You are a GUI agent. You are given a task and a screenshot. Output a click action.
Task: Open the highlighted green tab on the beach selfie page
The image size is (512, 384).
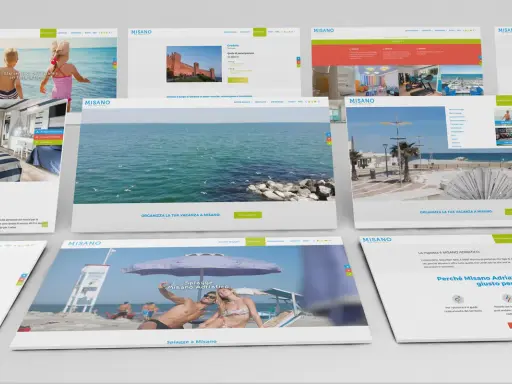coord(255,241)
